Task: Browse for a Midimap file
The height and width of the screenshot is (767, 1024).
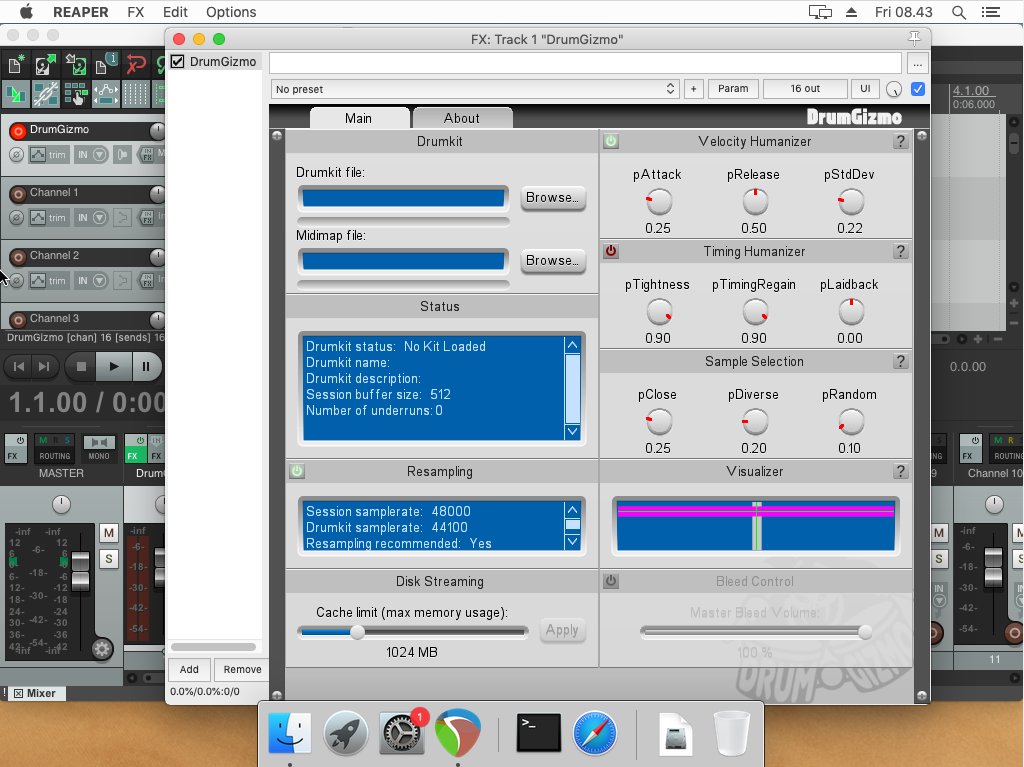Action: point(552,261)
